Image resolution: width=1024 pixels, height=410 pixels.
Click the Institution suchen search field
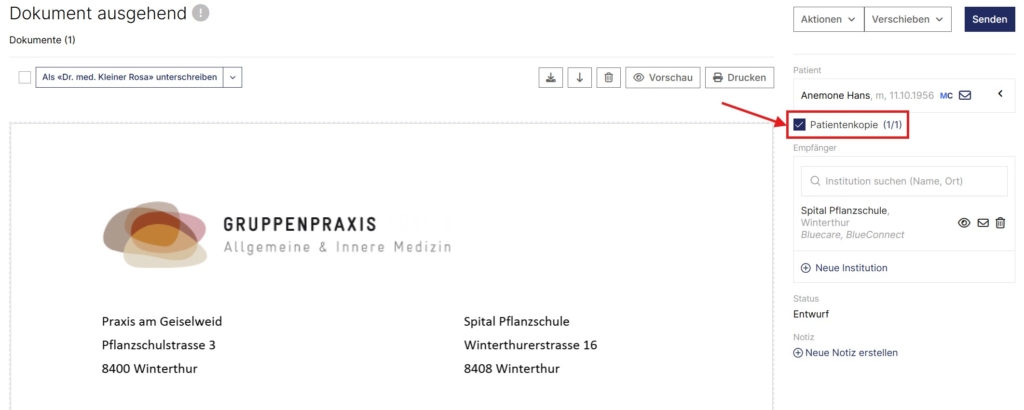(904, 181)
